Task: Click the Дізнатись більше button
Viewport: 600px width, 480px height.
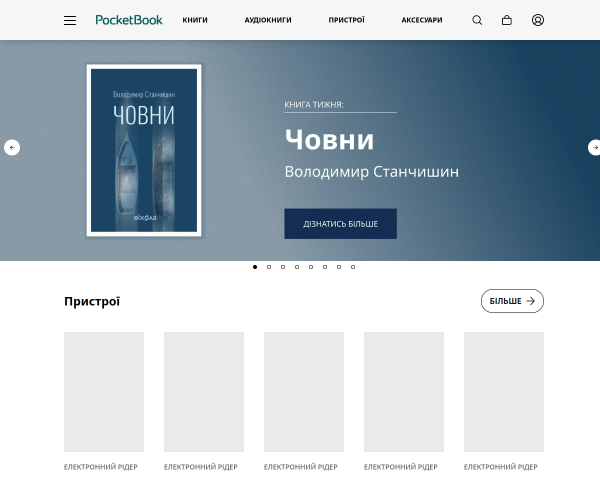Action: 340,224
